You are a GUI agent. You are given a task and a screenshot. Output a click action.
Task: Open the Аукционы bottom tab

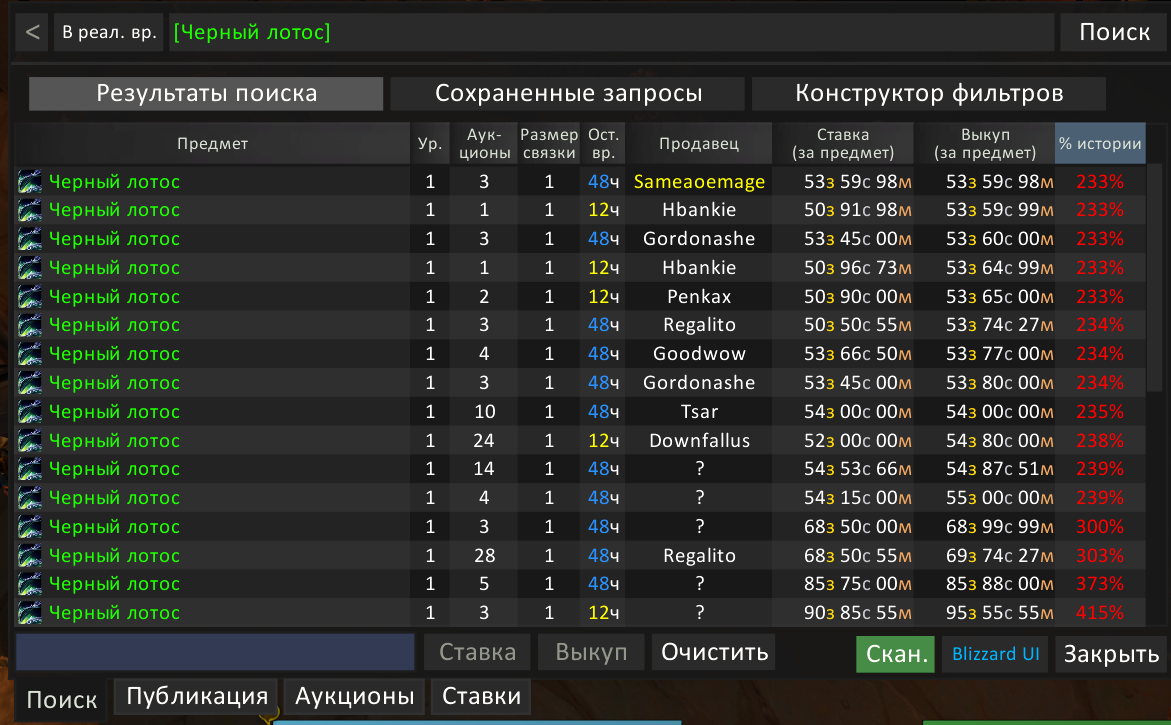pos(355,696)
